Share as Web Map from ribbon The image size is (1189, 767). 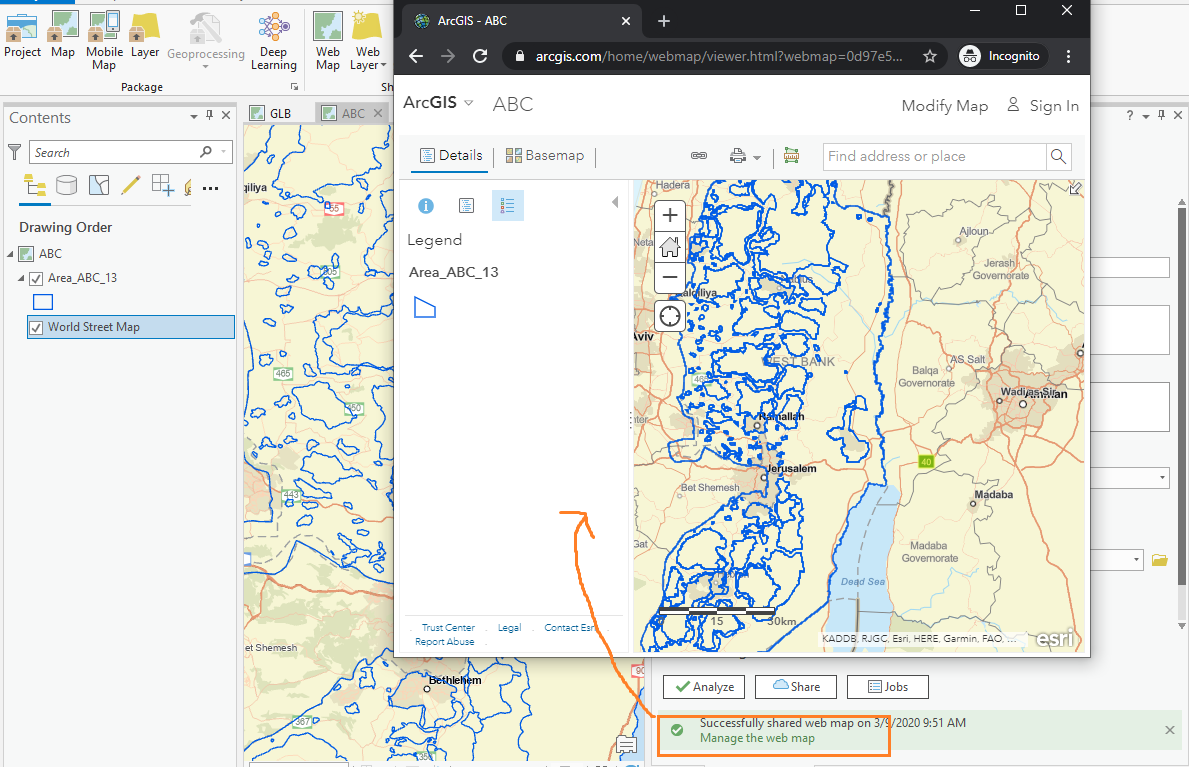[328, 42]
